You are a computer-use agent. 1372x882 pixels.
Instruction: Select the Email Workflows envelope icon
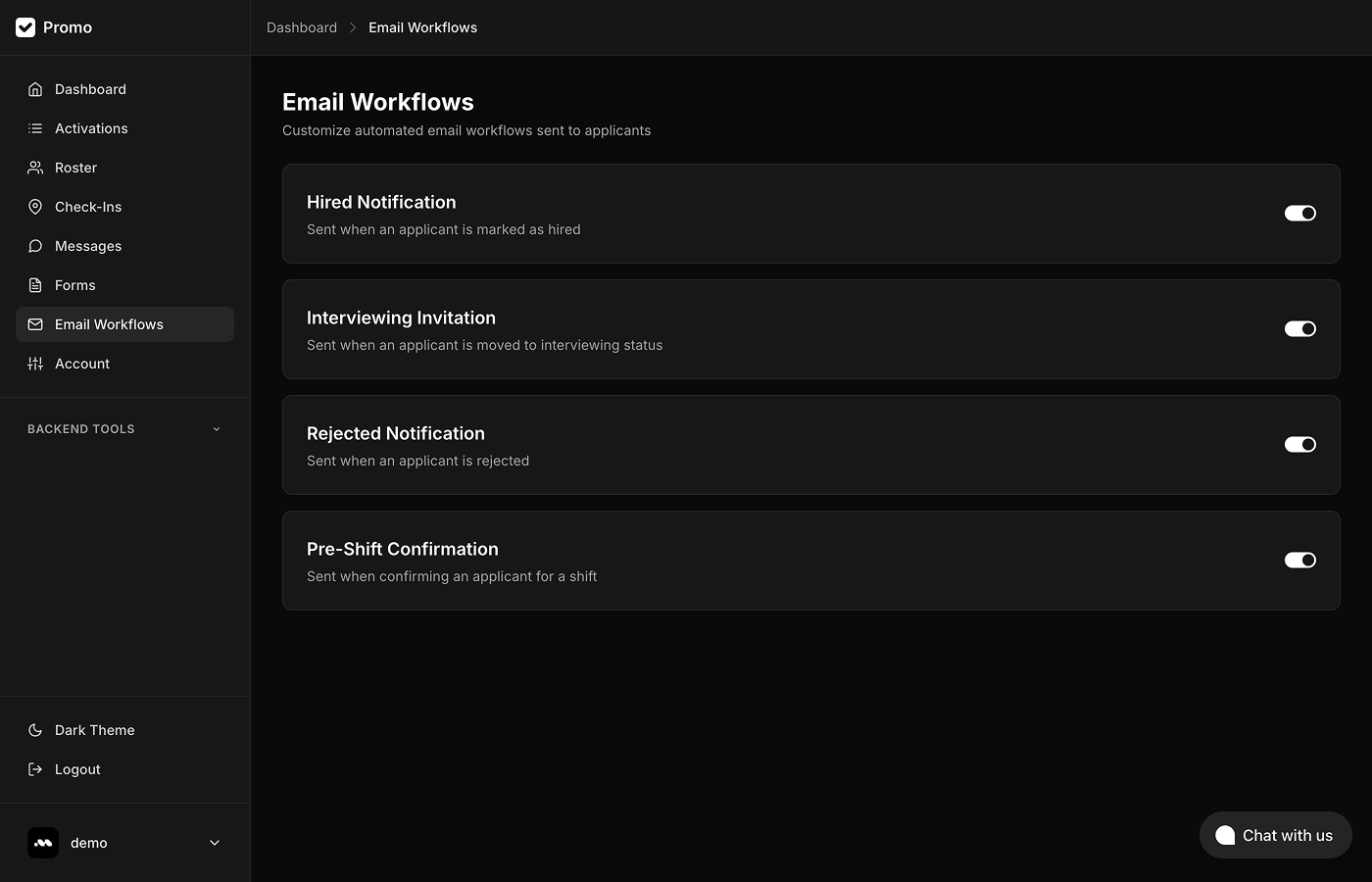(x=35, y=324)
